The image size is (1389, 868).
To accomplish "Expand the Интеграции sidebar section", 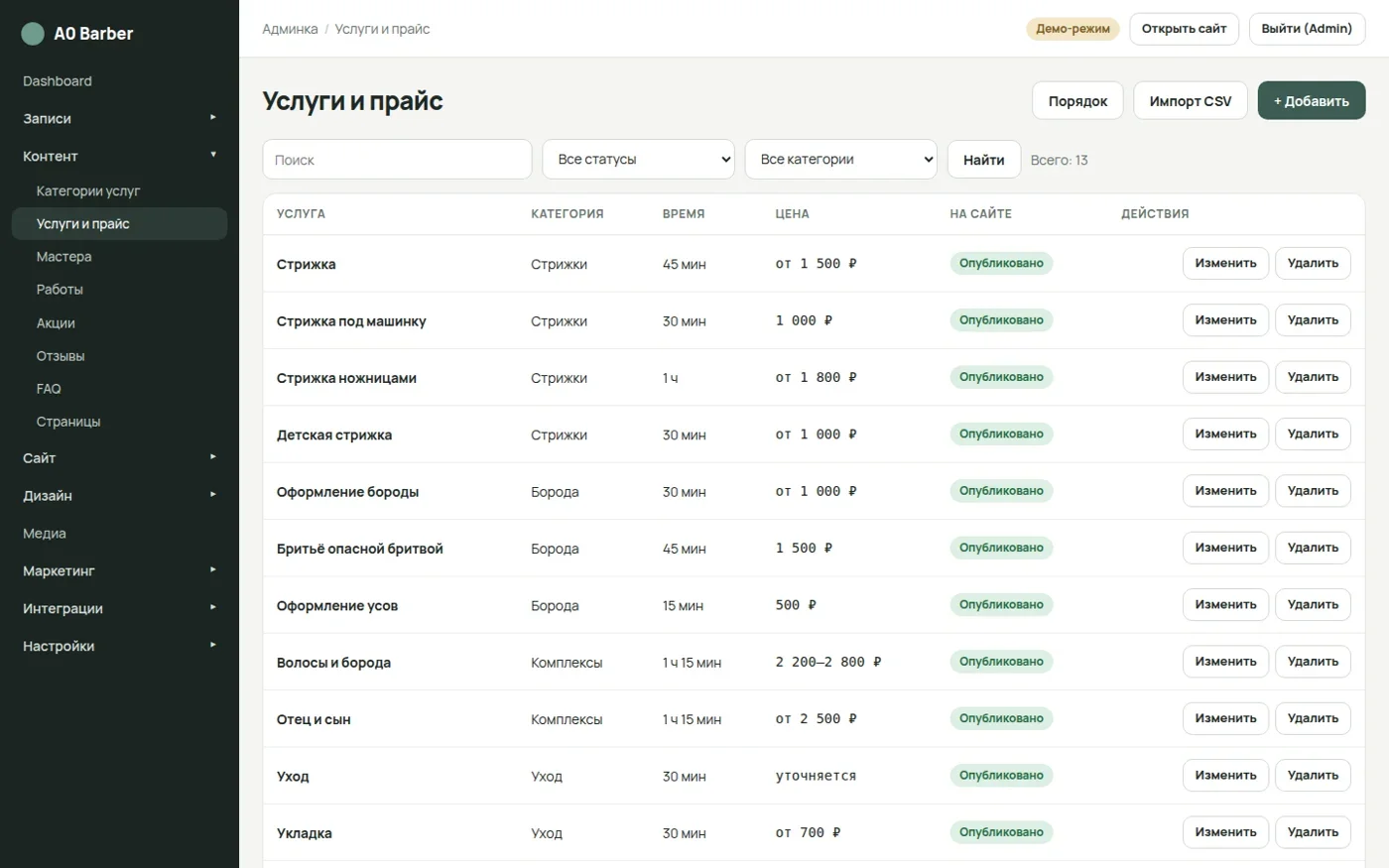I will pos(119,609).
